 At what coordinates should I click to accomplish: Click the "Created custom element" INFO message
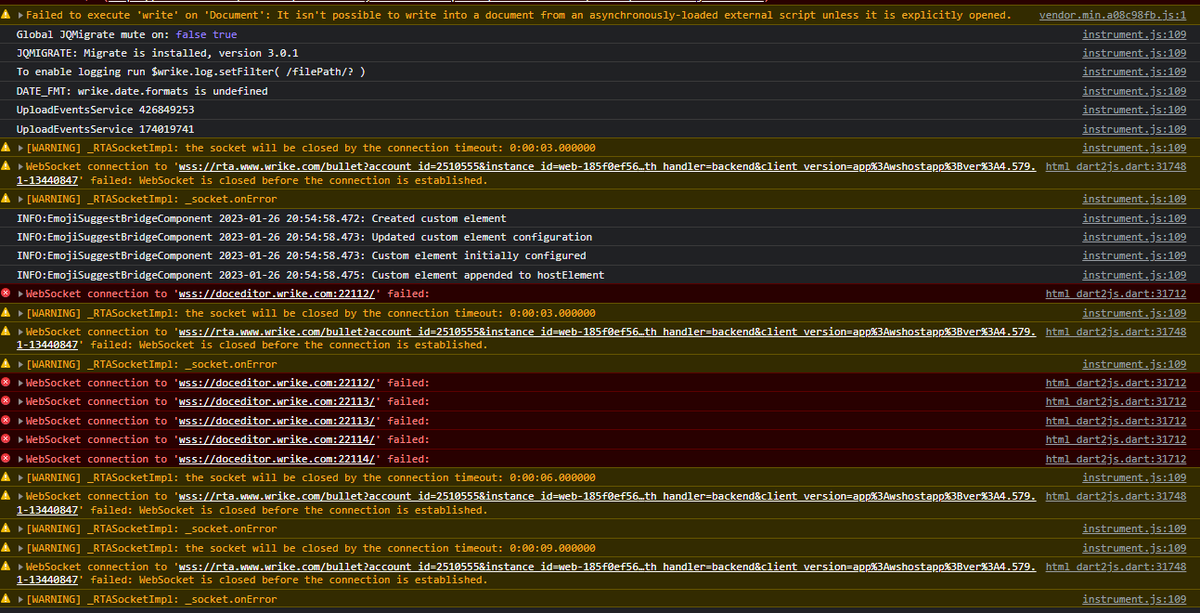tap(262, 218)
